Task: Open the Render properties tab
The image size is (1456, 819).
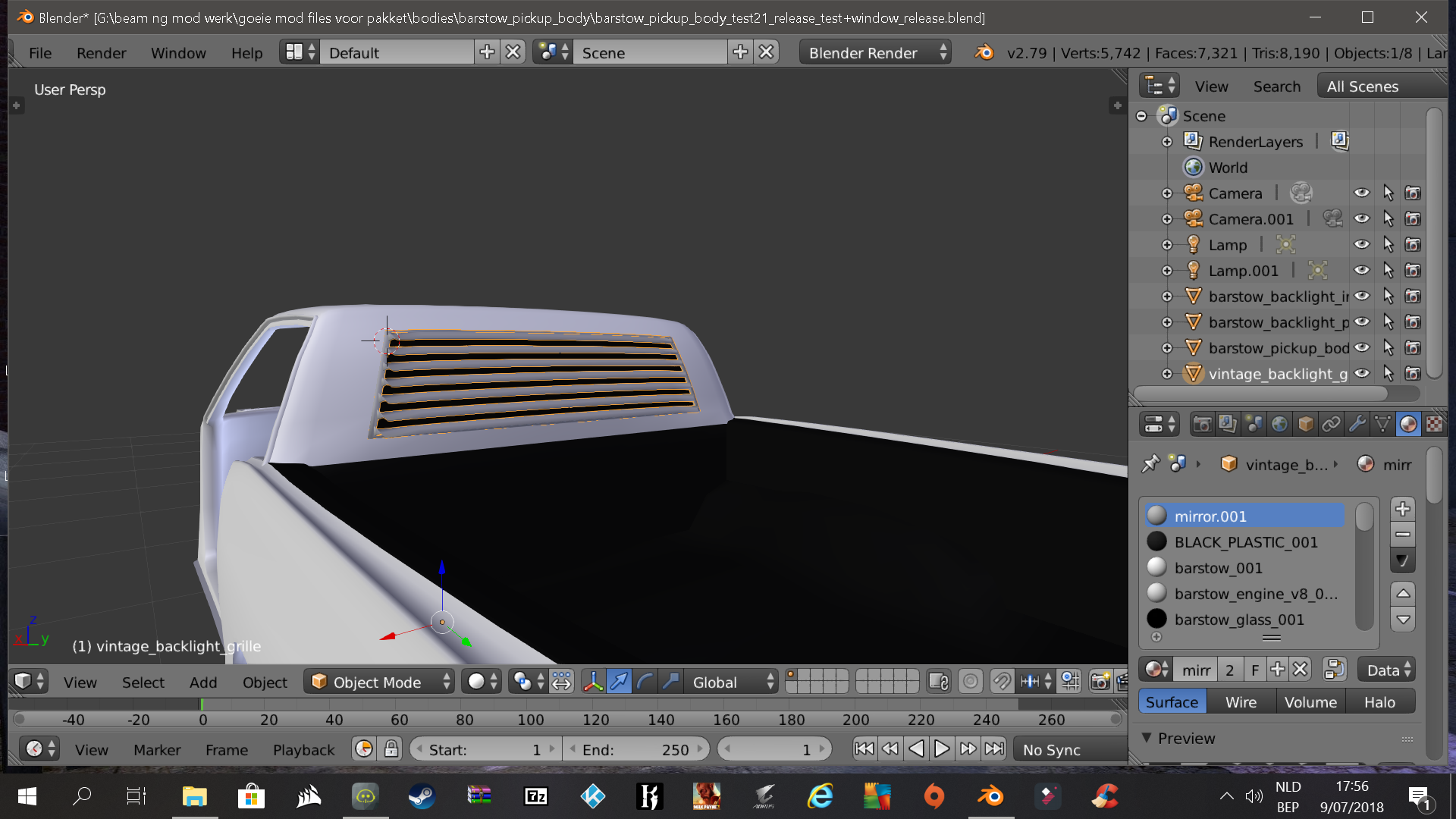Action: [1202, 424]
